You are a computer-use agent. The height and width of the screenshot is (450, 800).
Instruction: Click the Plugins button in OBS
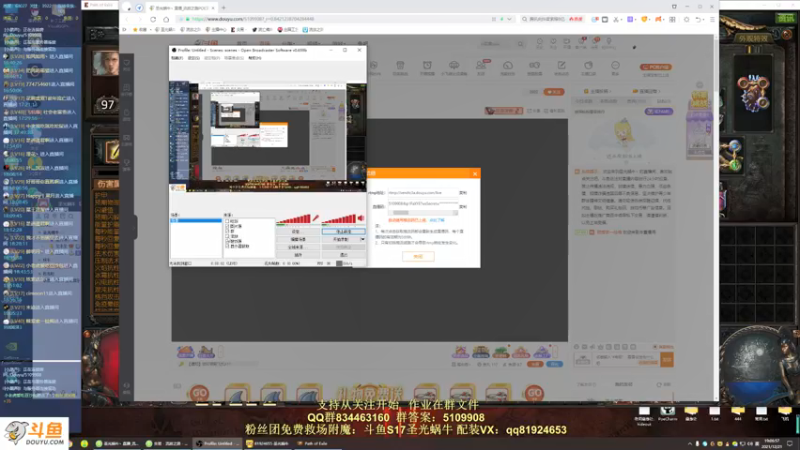pos(298,255)
